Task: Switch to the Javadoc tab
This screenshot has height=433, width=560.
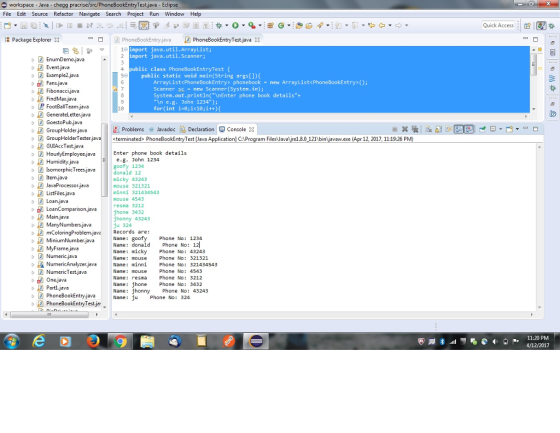Action: (162, 129)
